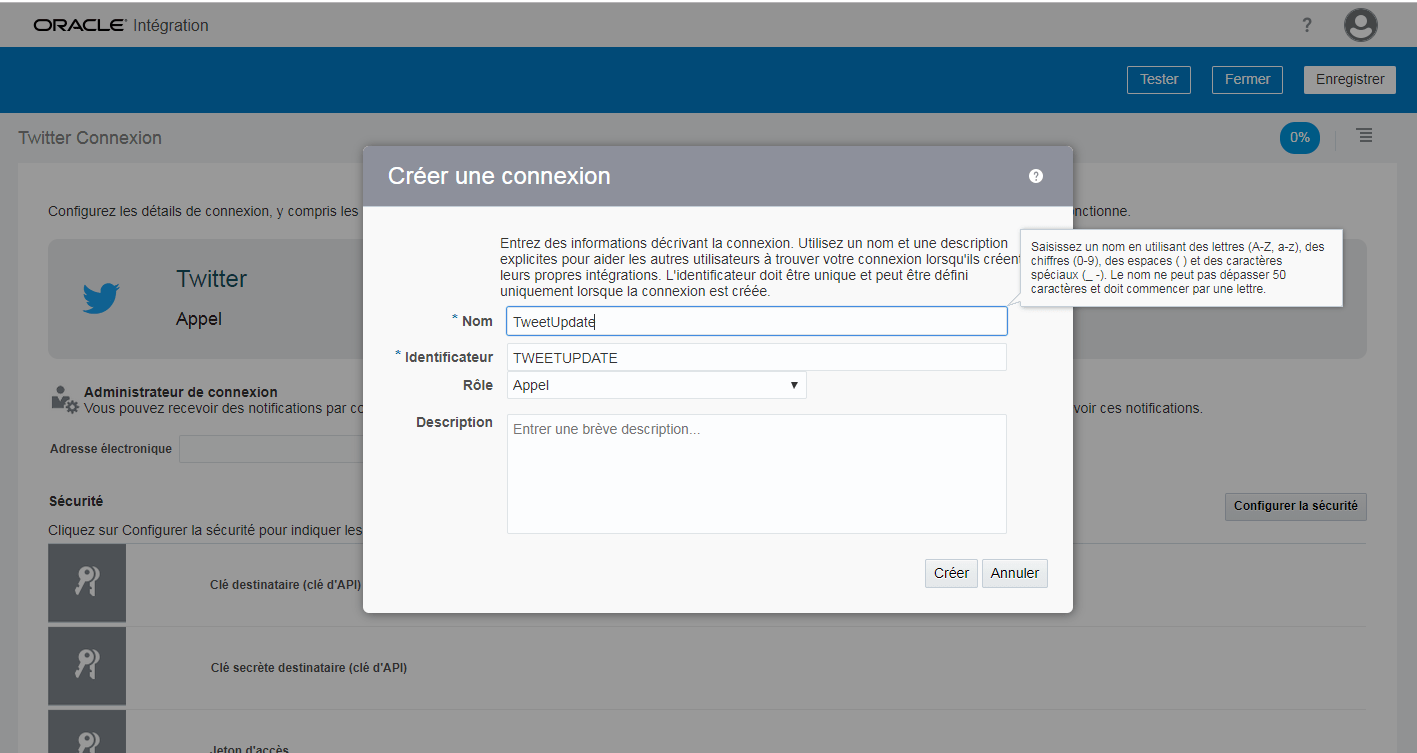This screenshot has width=1417, height=753.
Task: Click the key icon beside Clé secrète destinataire
Action: tap(87, 666)
